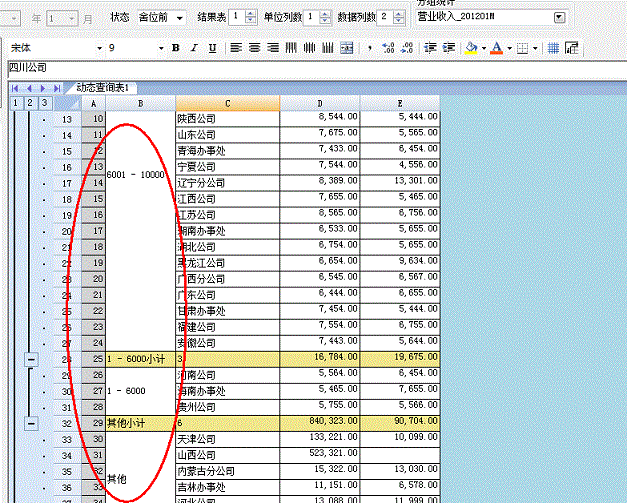Viewport: 627px width, 503px height.
Task: Select column E header
Action: pyautogui.click(x=400, y=104)
